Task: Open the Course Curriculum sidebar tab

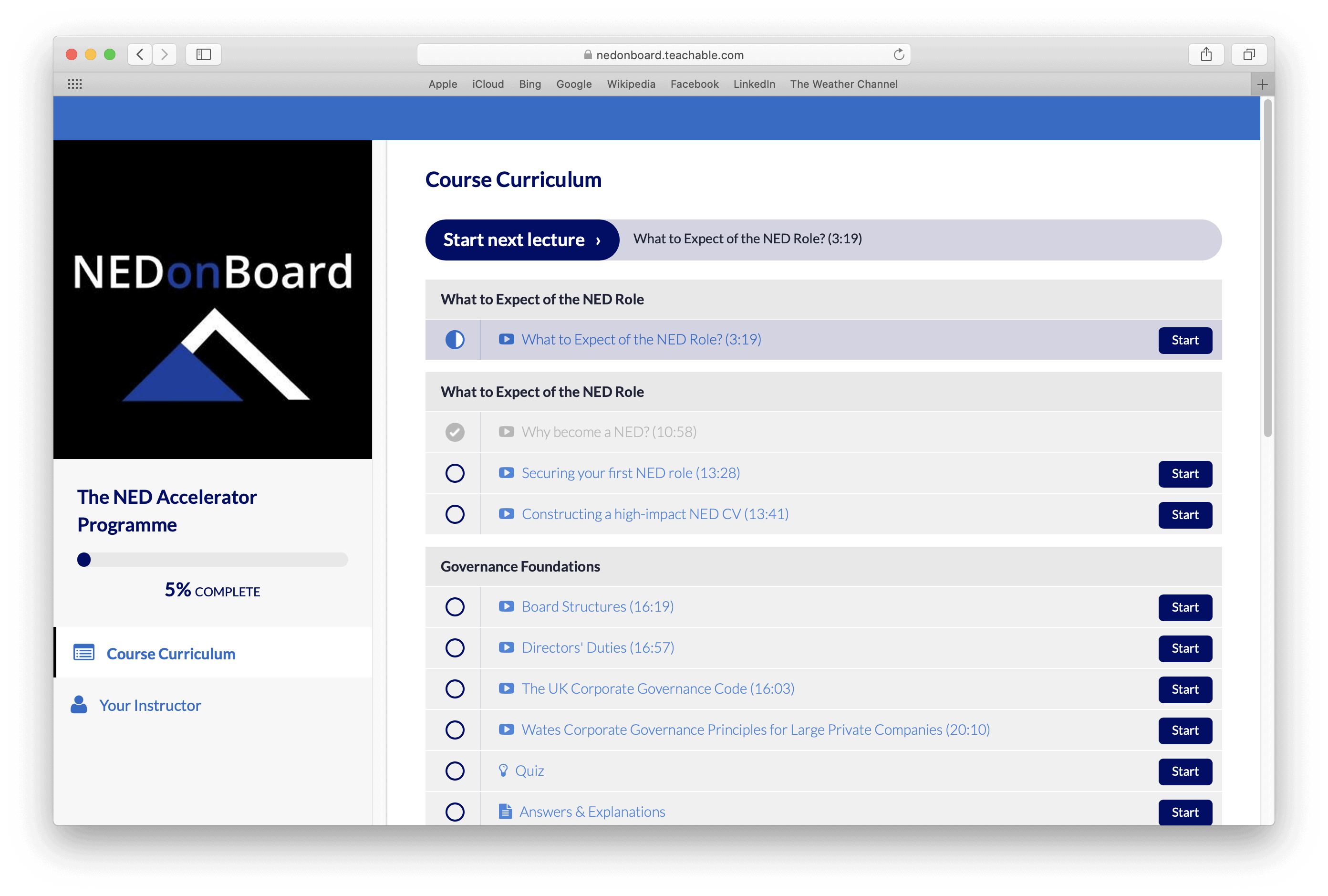Action: tap(212, 653)
